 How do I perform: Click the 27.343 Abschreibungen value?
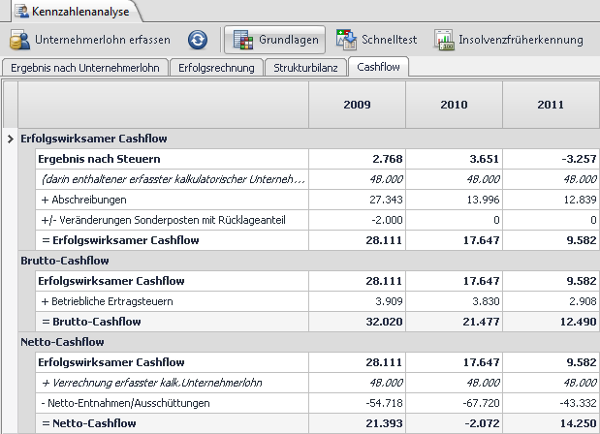click(x=386, y=199)
